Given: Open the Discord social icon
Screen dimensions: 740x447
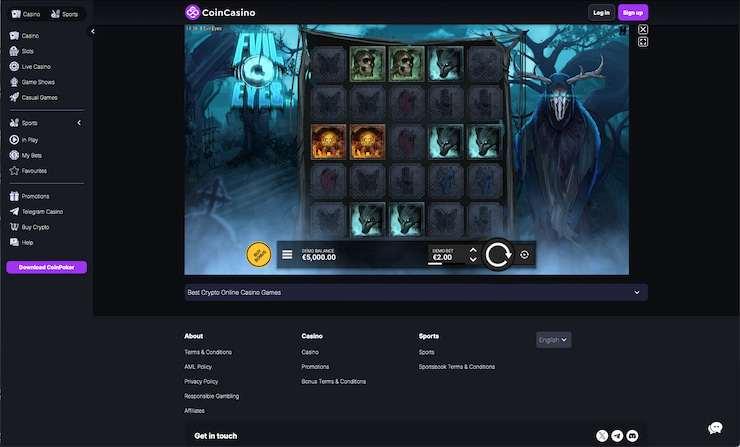Looking at the screenshot, I should (632, 436).
